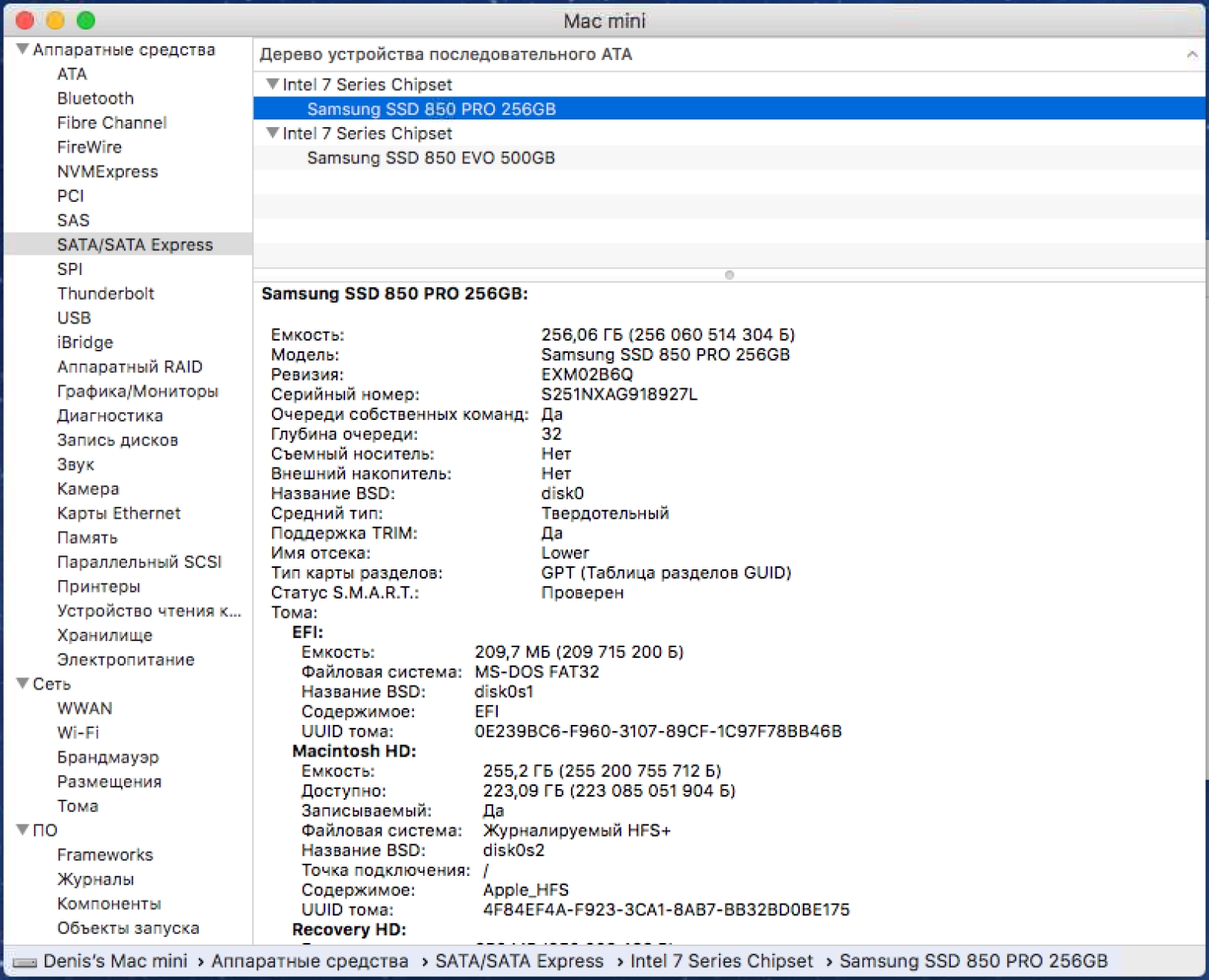Click the Macintosh HD volume heading
The image size is (1209, 980).
point(354,751)
